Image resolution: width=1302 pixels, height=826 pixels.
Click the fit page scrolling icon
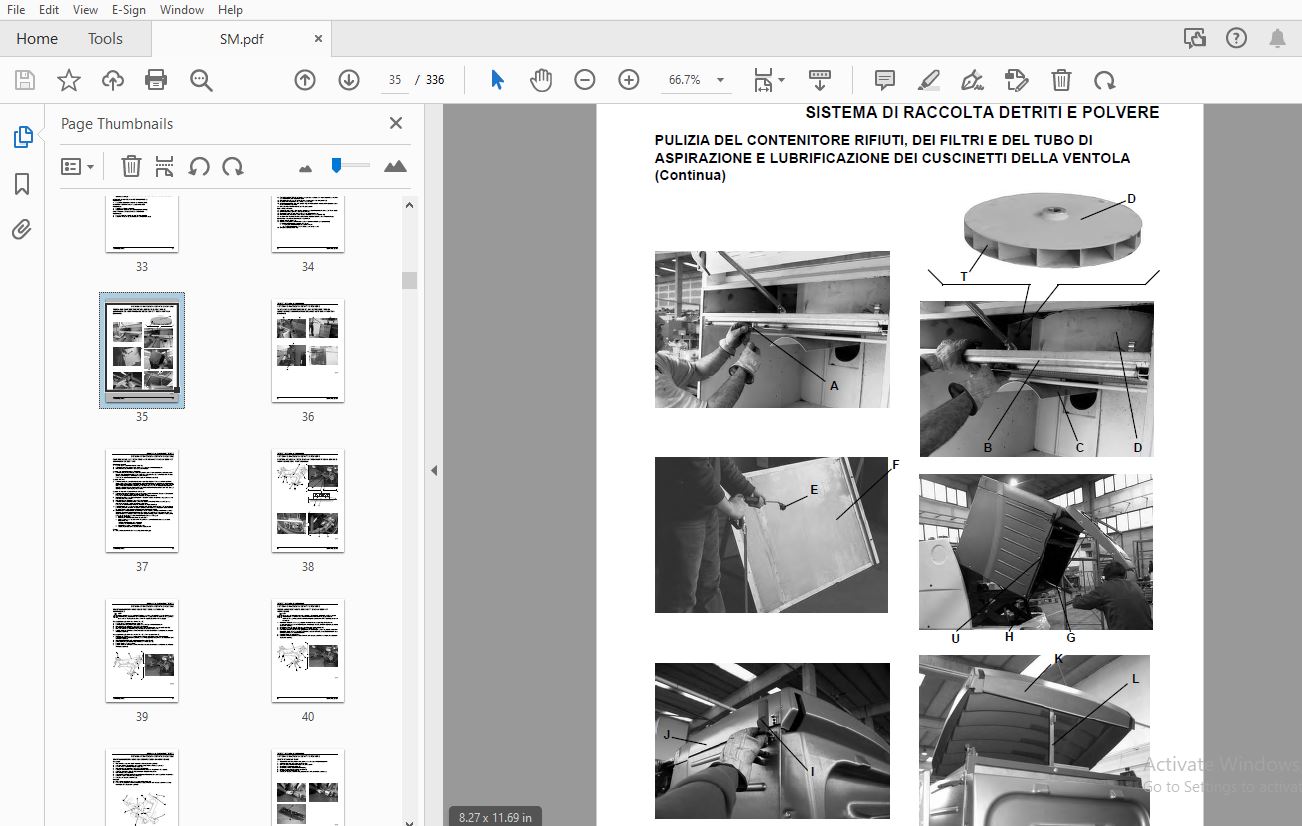click(x=763, y=80)
